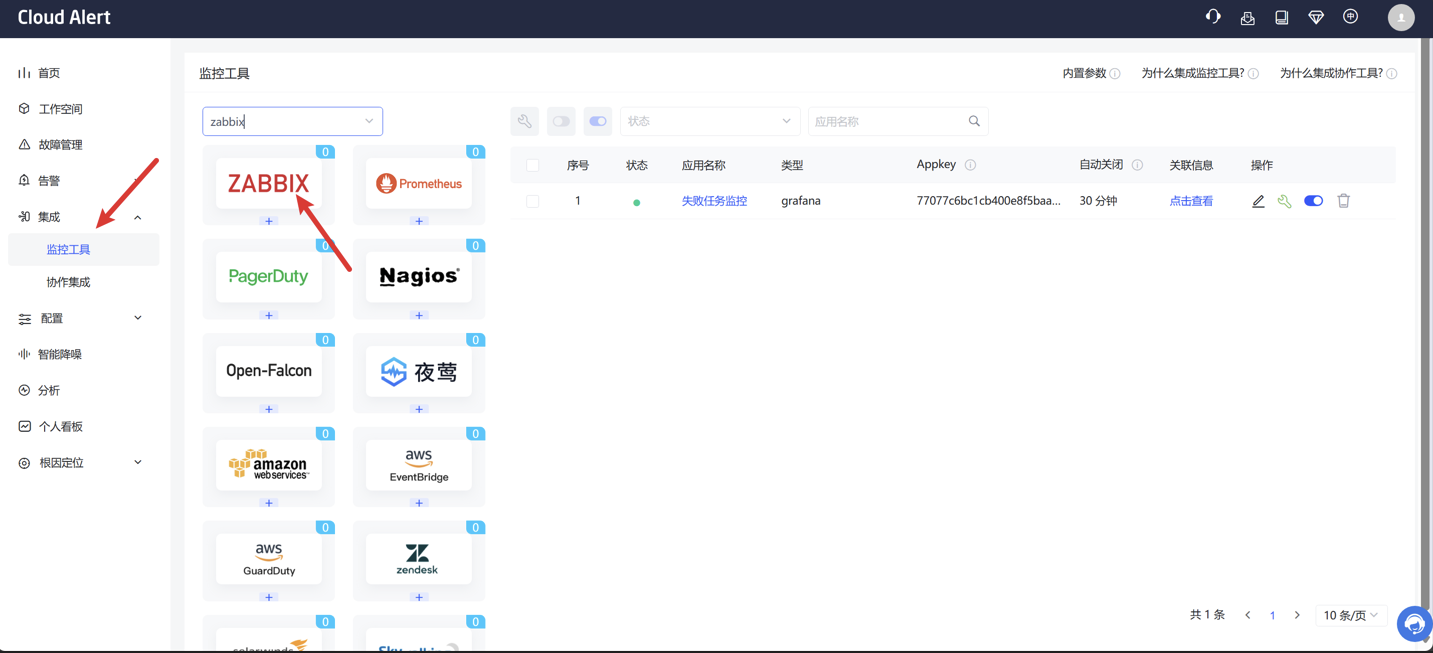Open the documentation book icon in header
The width and height of the screenshot is (1433, 653).
coord(1282,18)
